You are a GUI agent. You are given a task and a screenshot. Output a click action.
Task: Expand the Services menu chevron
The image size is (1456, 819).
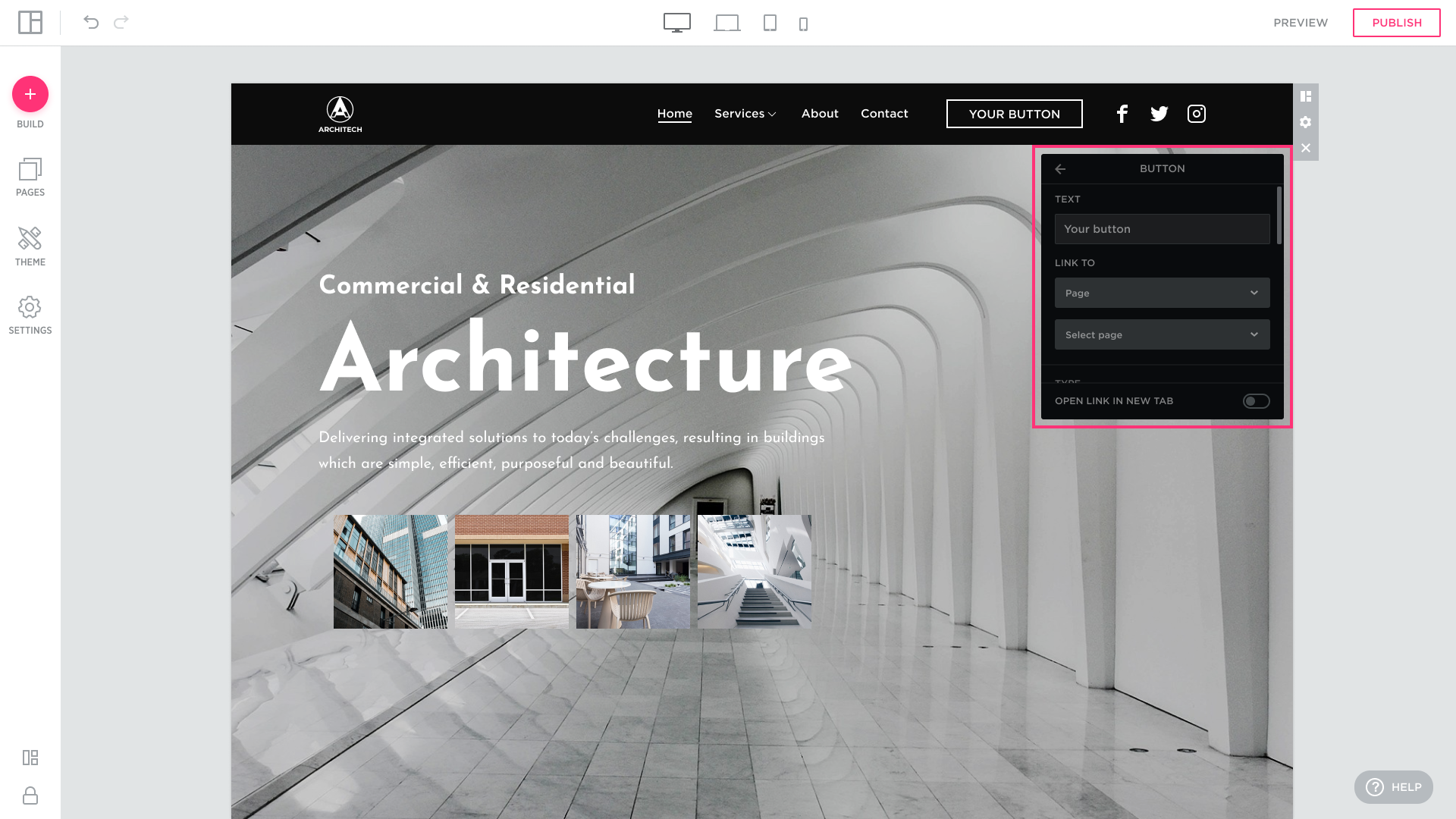pos(772,115)
